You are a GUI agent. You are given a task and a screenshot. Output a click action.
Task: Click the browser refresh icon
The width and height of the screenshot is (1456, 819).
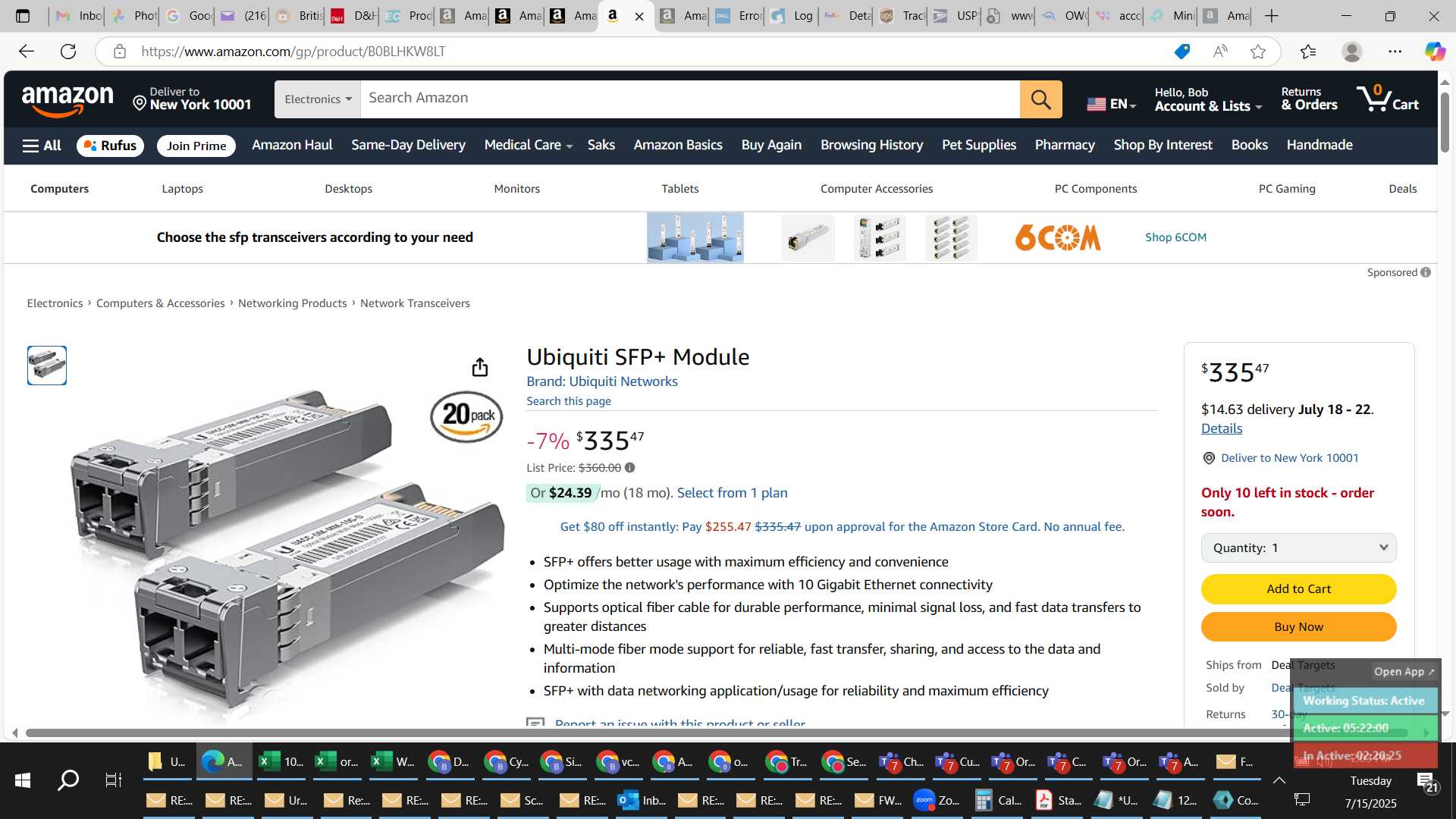click(68, 52)
